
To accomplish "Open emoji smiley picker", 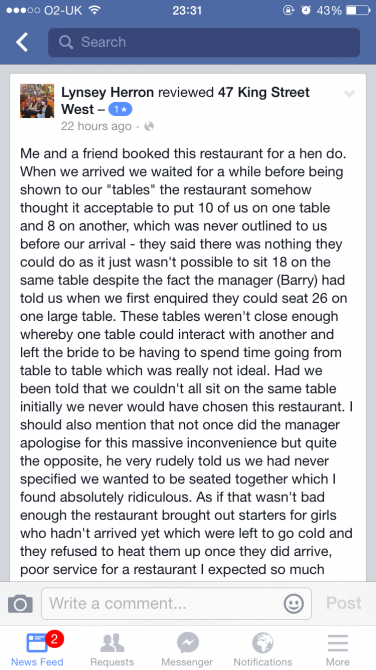I will coord(294,603).
